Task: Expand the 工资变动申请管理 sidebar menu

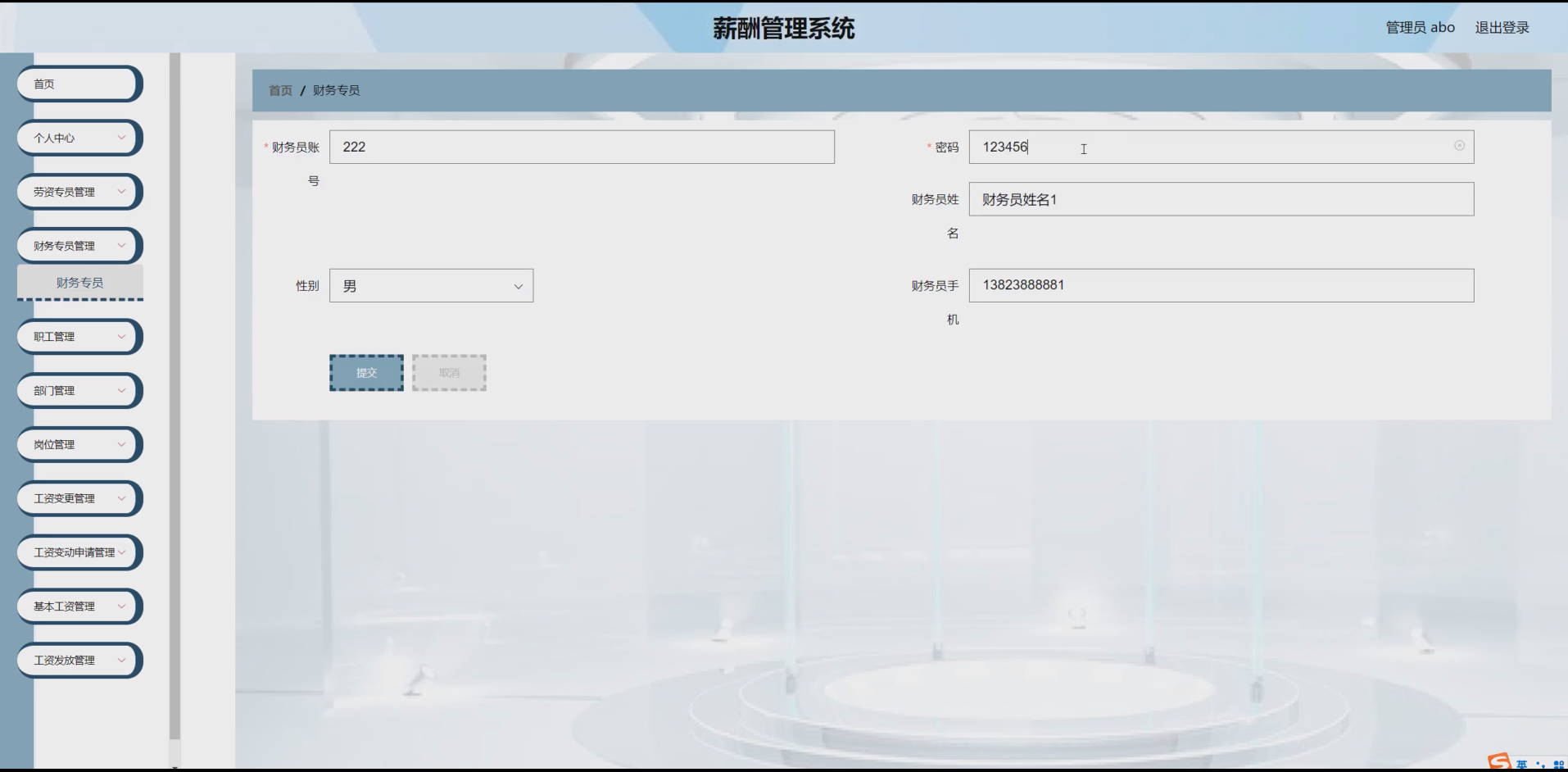Action: [79, 552]
